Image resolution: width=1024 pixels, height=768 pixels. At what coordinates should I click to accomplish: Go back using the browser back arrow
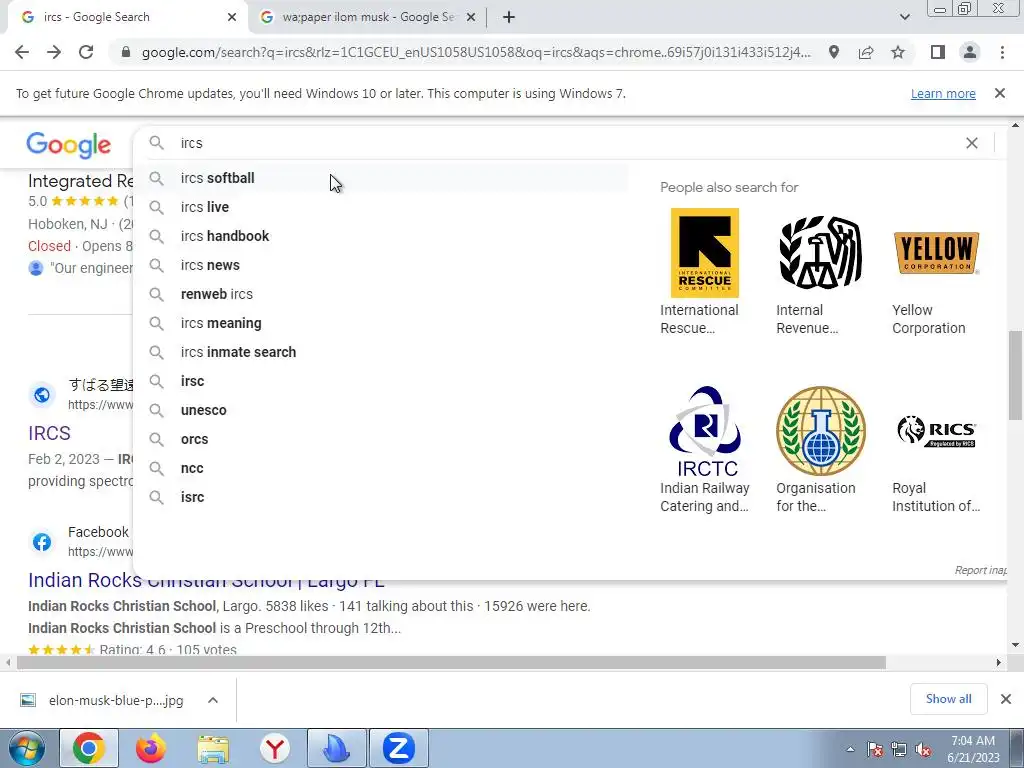(x=22, y=52)
